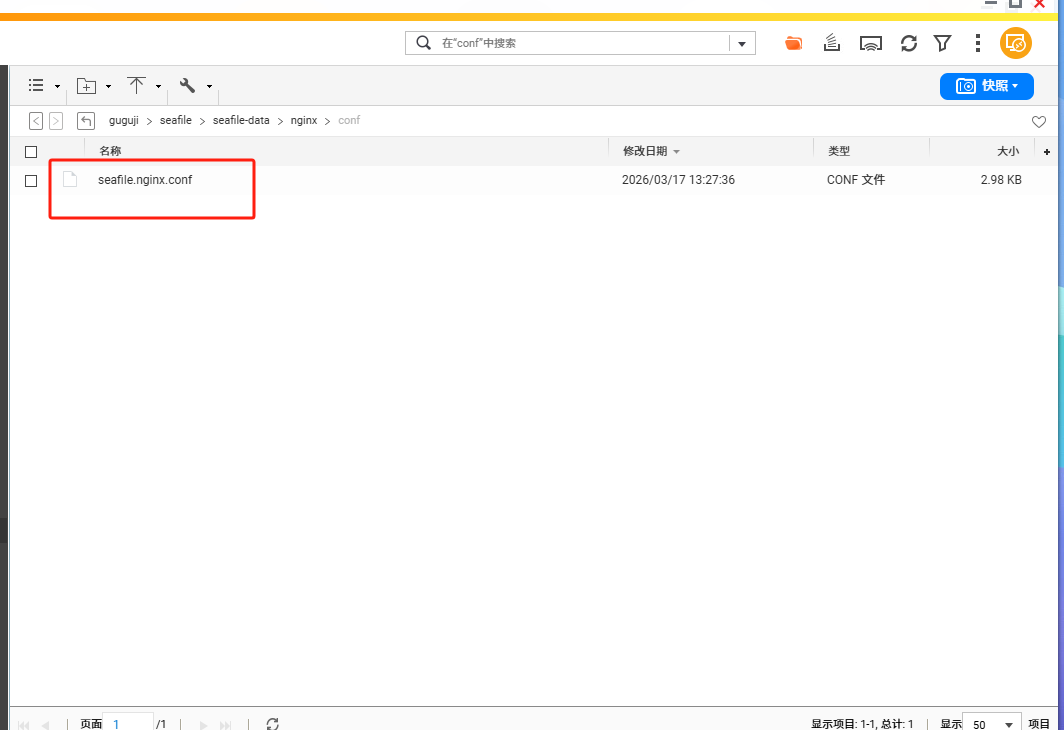1064x730 pixels.
Task: Expand the view mode list dropdown
Action: 44,86
